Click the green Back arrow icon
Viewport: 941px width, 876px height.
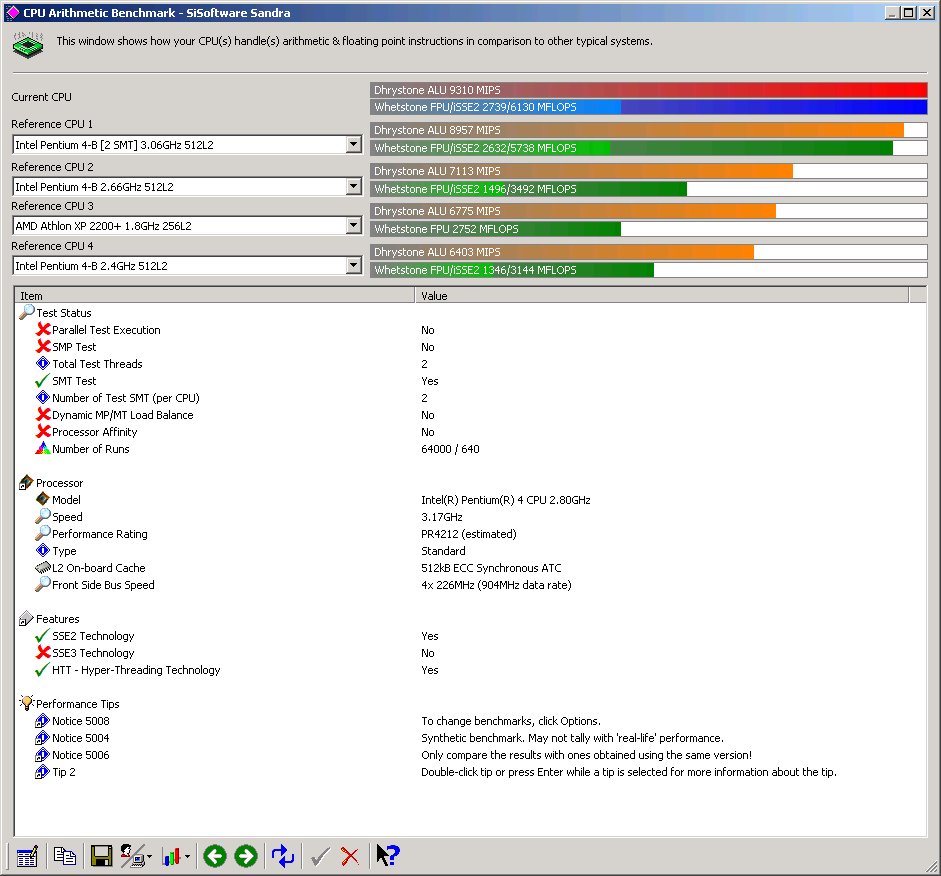[x=215, y=856]
